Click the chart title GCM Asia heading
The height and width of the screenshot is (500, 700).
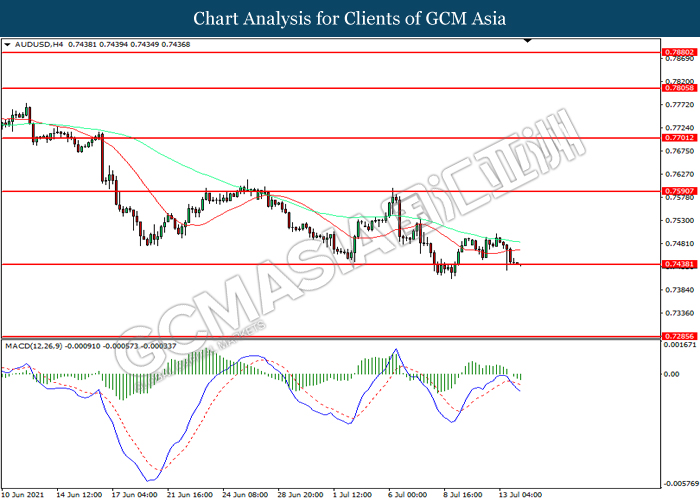point(350,18)
